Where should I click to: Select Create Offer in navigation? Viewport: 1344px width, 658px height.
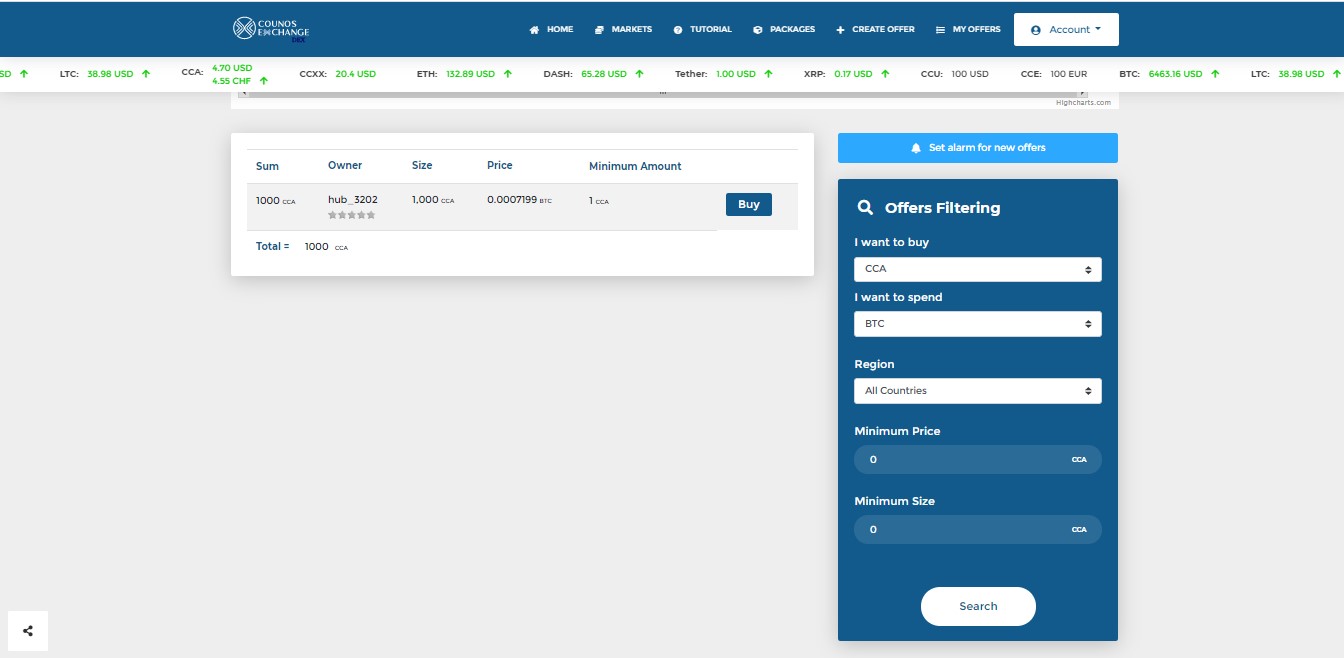coord(875,29)
